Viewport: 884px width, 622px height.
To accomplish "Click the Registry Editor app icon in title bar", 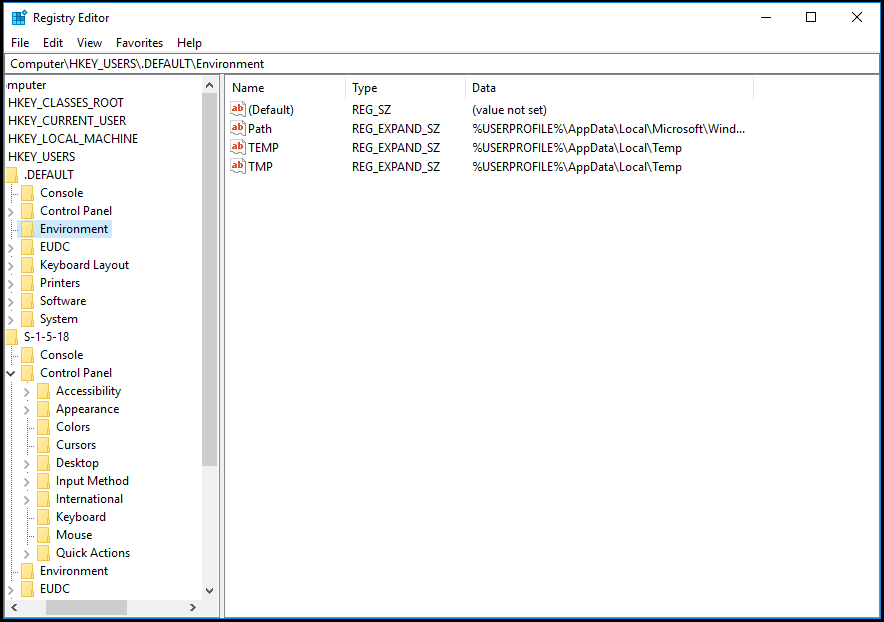I will click(x=19, y=17).
